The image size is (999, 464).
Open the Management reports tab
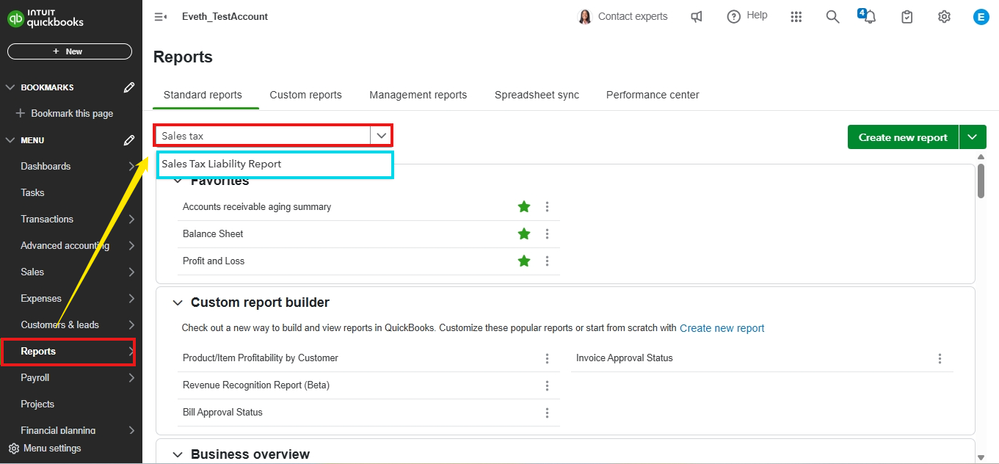(x=417, y=95)
